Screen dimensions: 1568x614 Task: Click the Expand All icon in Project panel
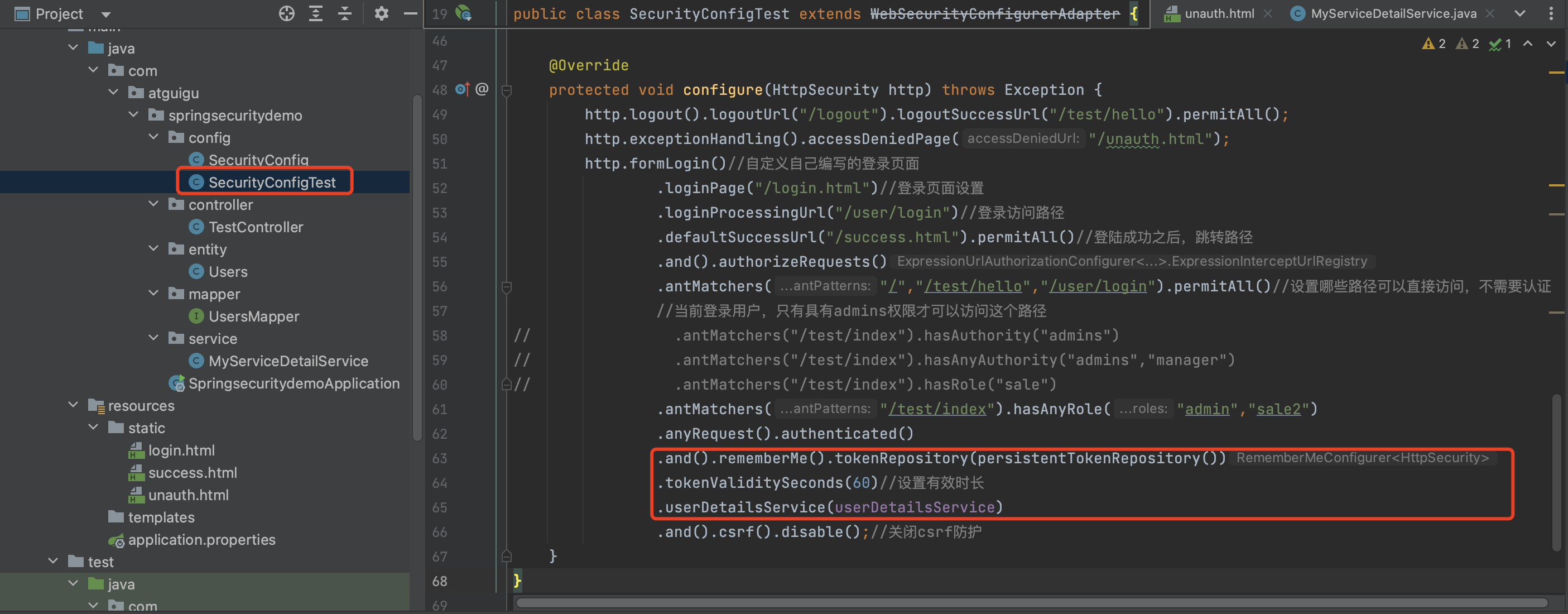click(x=315, y=13)
